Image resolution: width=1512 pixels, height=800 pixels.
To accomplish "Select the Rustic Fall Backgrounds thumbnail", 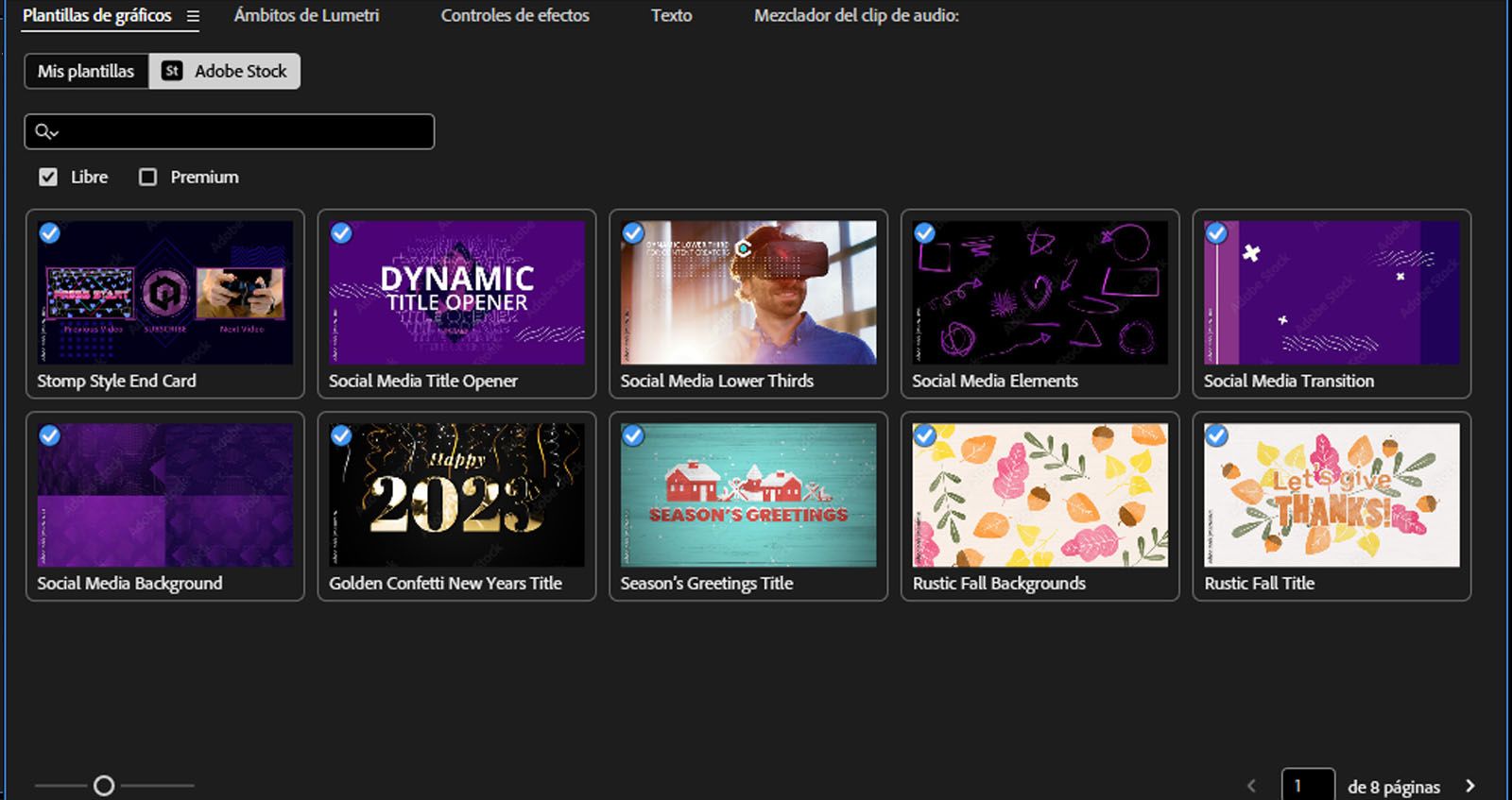I will (1040, 495).
